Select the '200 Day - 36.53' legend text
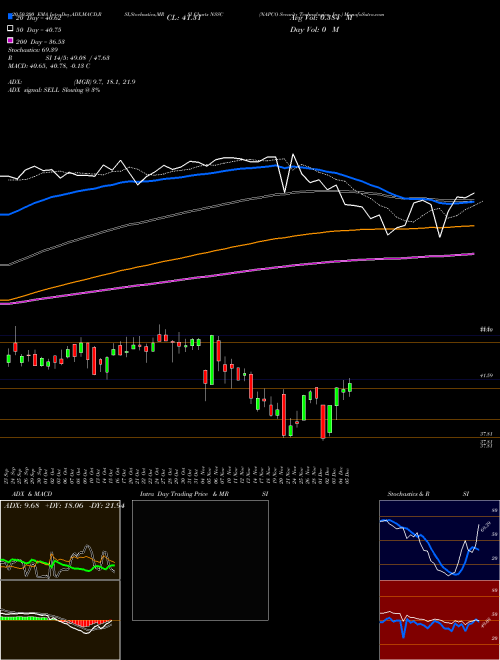Image resolution: width=500 pixels, height=660 pixels. [40, 42]
